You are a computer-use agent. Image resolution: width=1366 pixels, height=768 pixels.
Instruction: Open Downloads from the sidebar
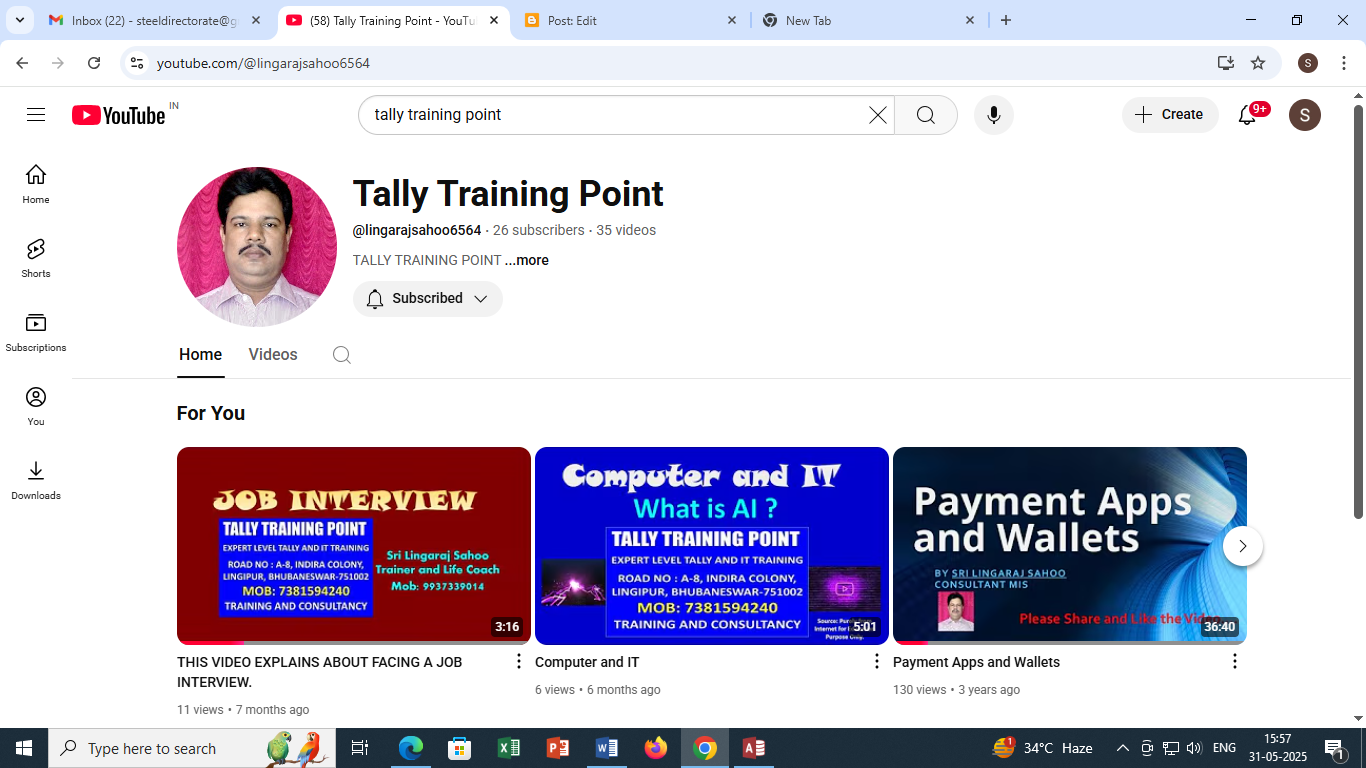click(36, 480)
